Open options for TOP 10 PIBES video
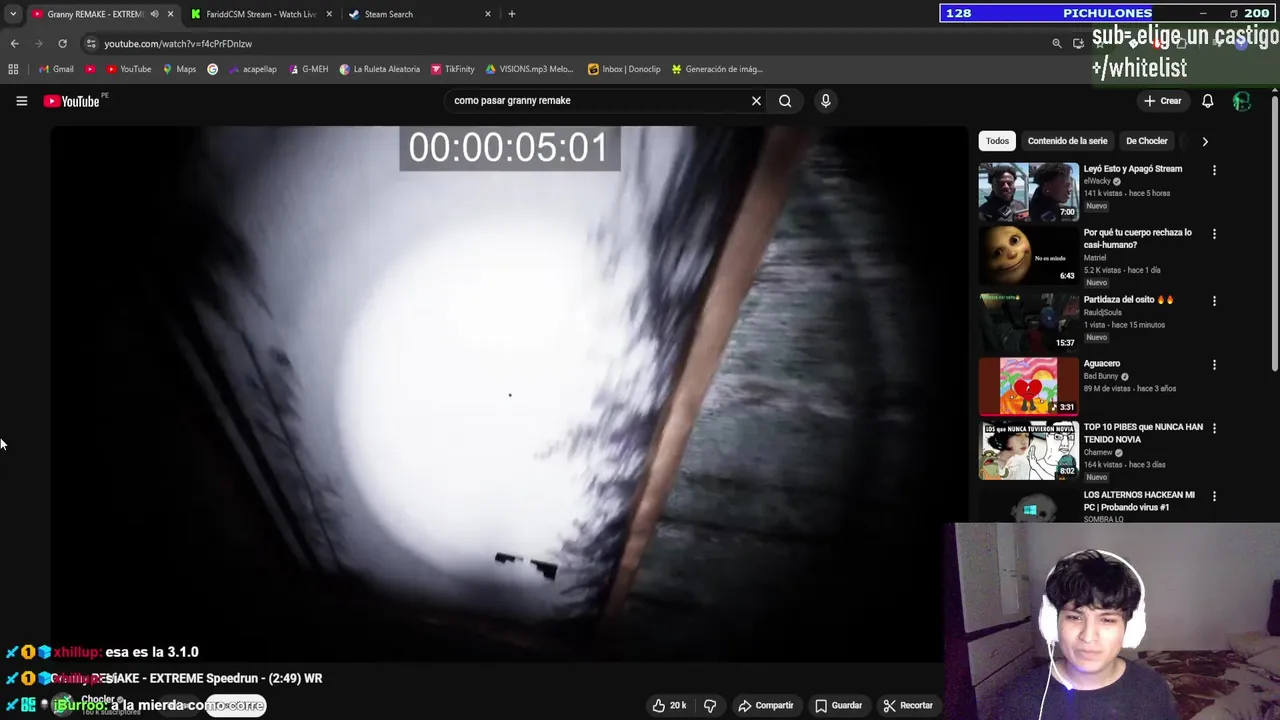The height and width of the screenshot is (720, 1280). click(x=1214, y=428)
